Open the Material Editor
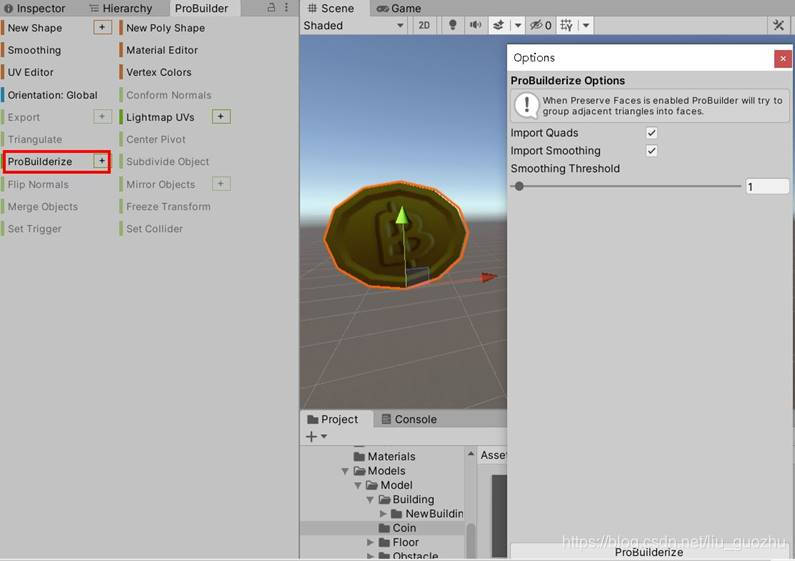 [162, 50]
